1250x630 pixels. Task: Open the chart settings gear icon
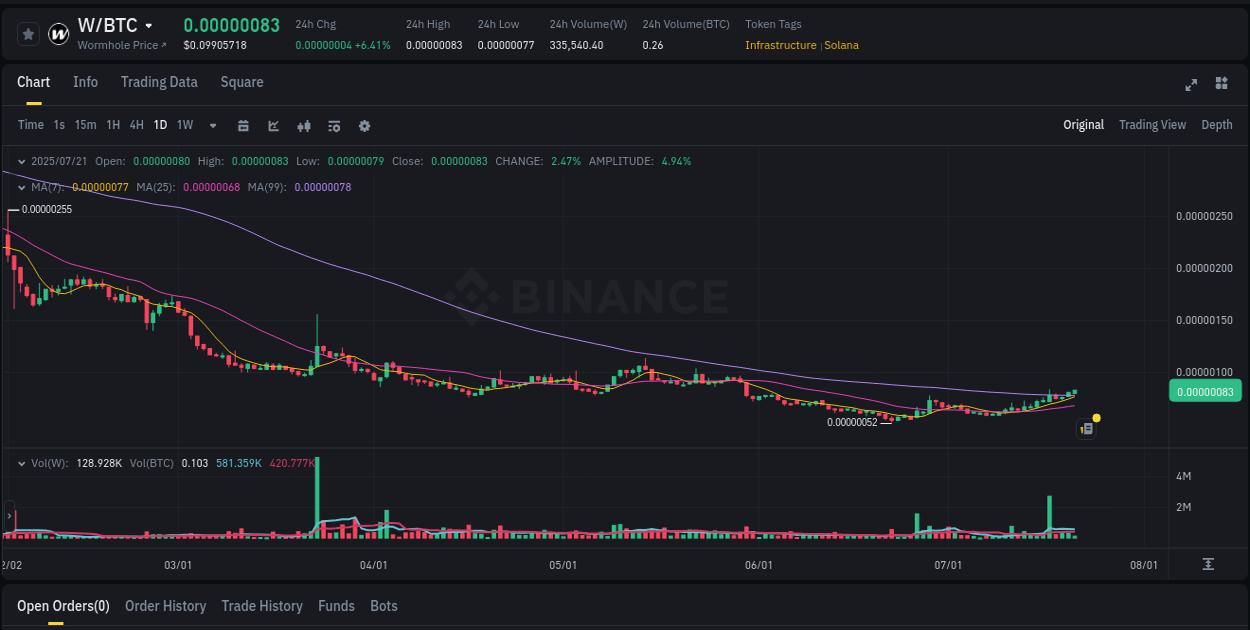click(364, 125)
